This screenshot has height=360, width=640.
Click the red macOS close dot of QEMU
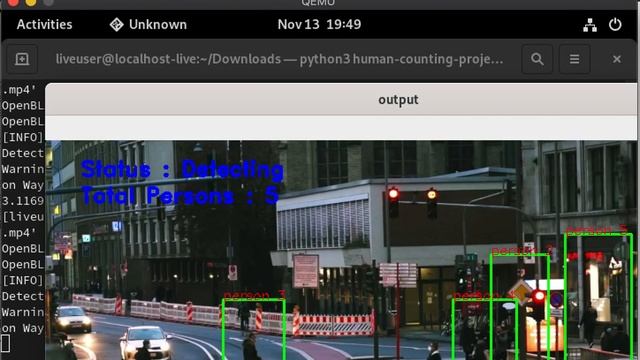click(13, 2)
